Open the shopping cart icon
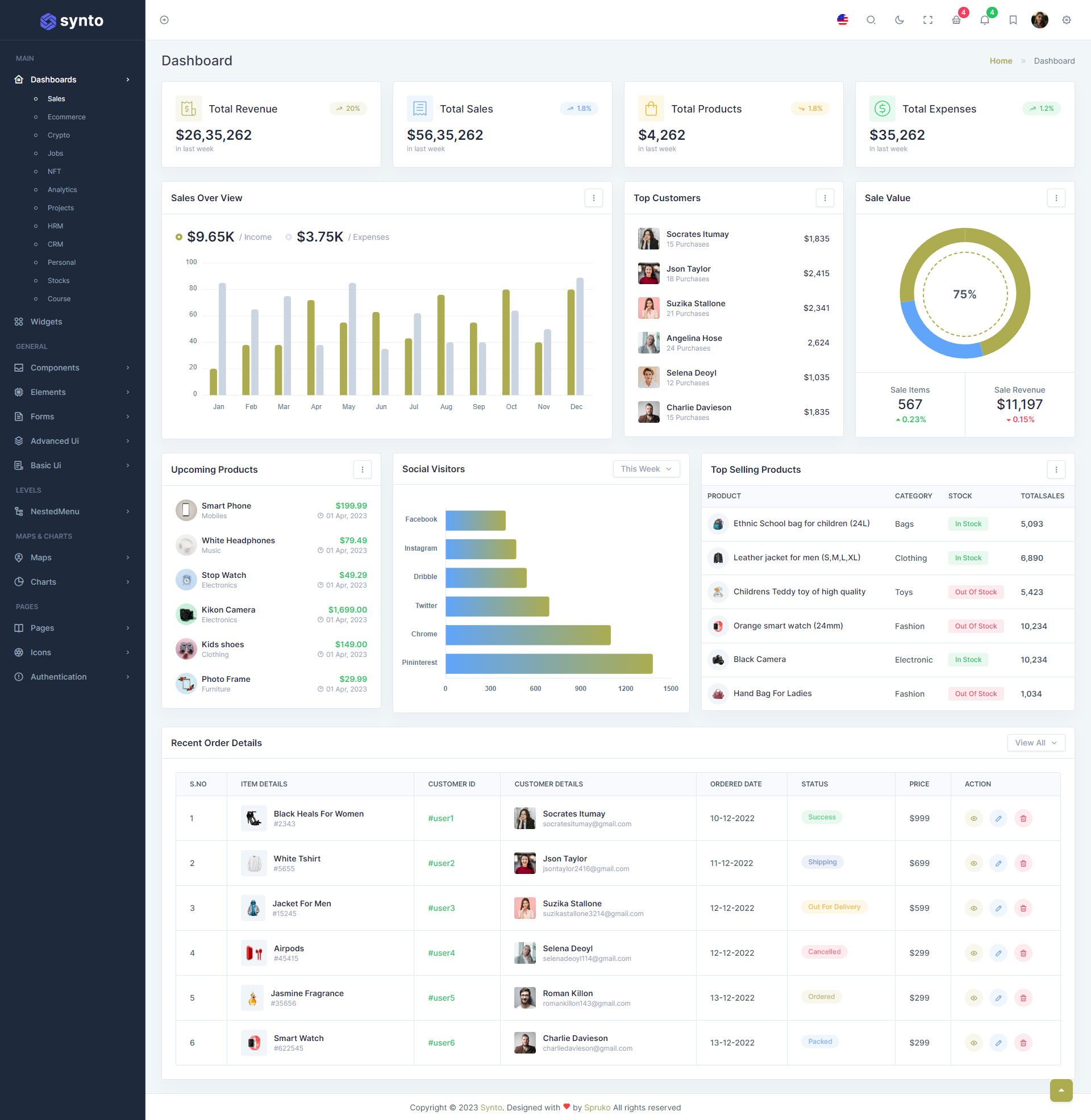The image size is (1091, 1120). pos(956,20)
